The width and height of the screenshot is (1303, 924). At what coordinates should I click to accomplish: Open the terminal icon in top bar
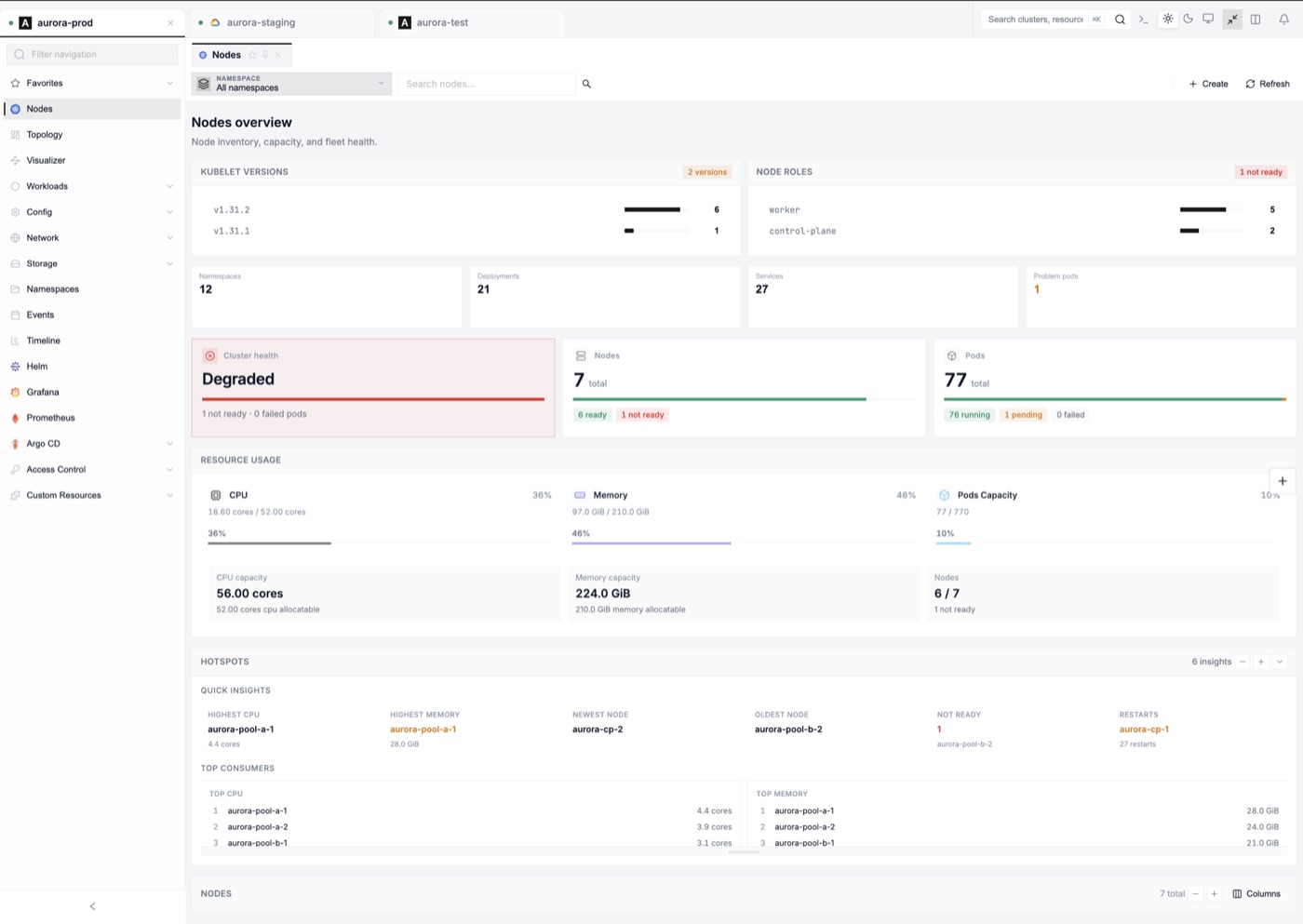click(1144, 20)
